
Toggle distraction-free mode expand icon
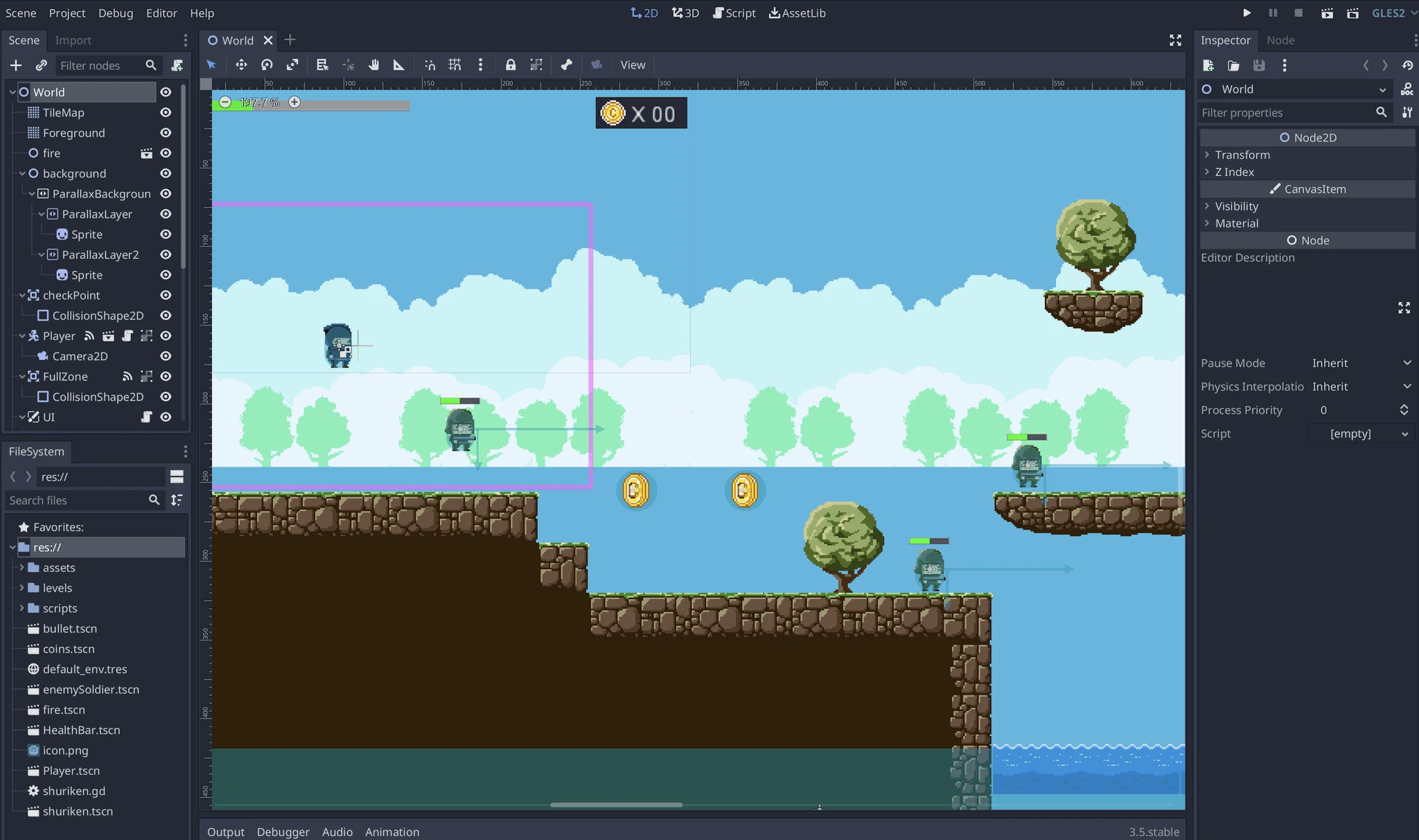point(1175,40)
